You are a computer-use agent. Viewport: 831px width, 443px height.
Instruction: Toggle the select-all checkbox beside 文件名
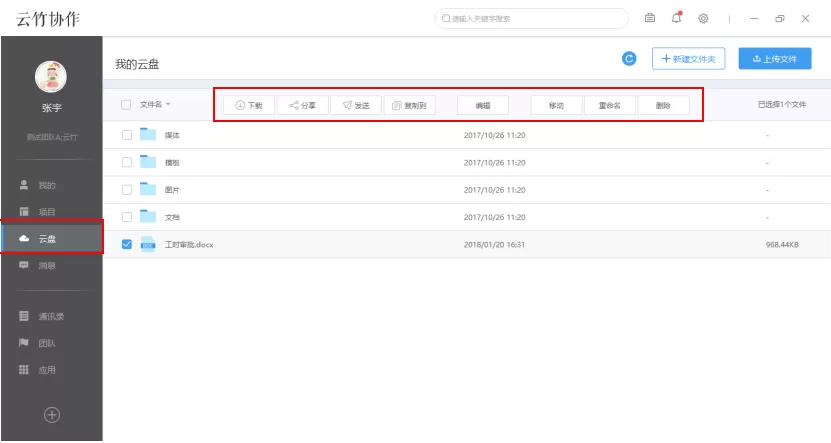pyautogui.click(x=126, y=105)
